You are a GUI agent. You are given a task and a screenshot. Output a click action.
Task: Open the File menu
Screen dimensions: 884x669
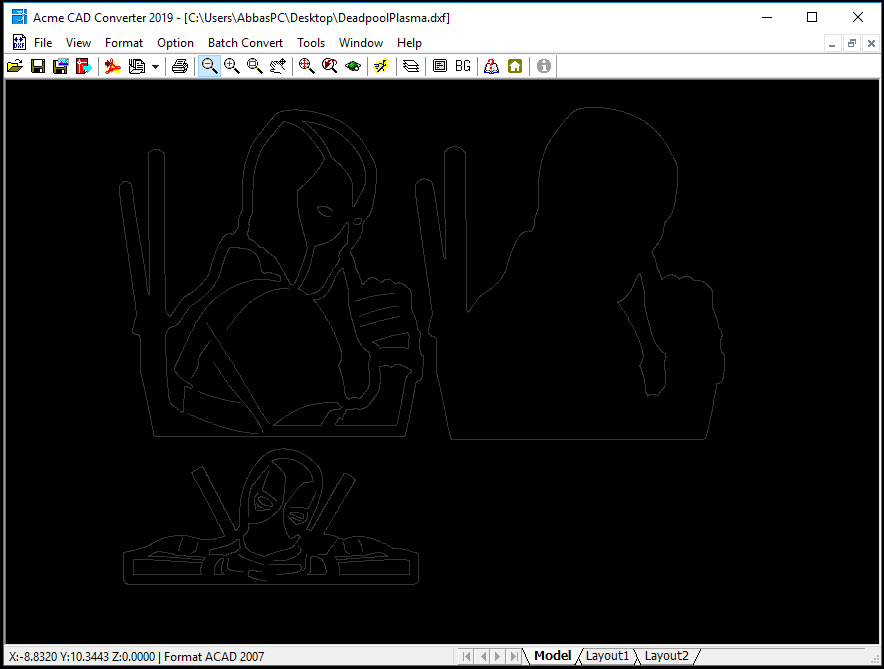(x=43, y=43)
